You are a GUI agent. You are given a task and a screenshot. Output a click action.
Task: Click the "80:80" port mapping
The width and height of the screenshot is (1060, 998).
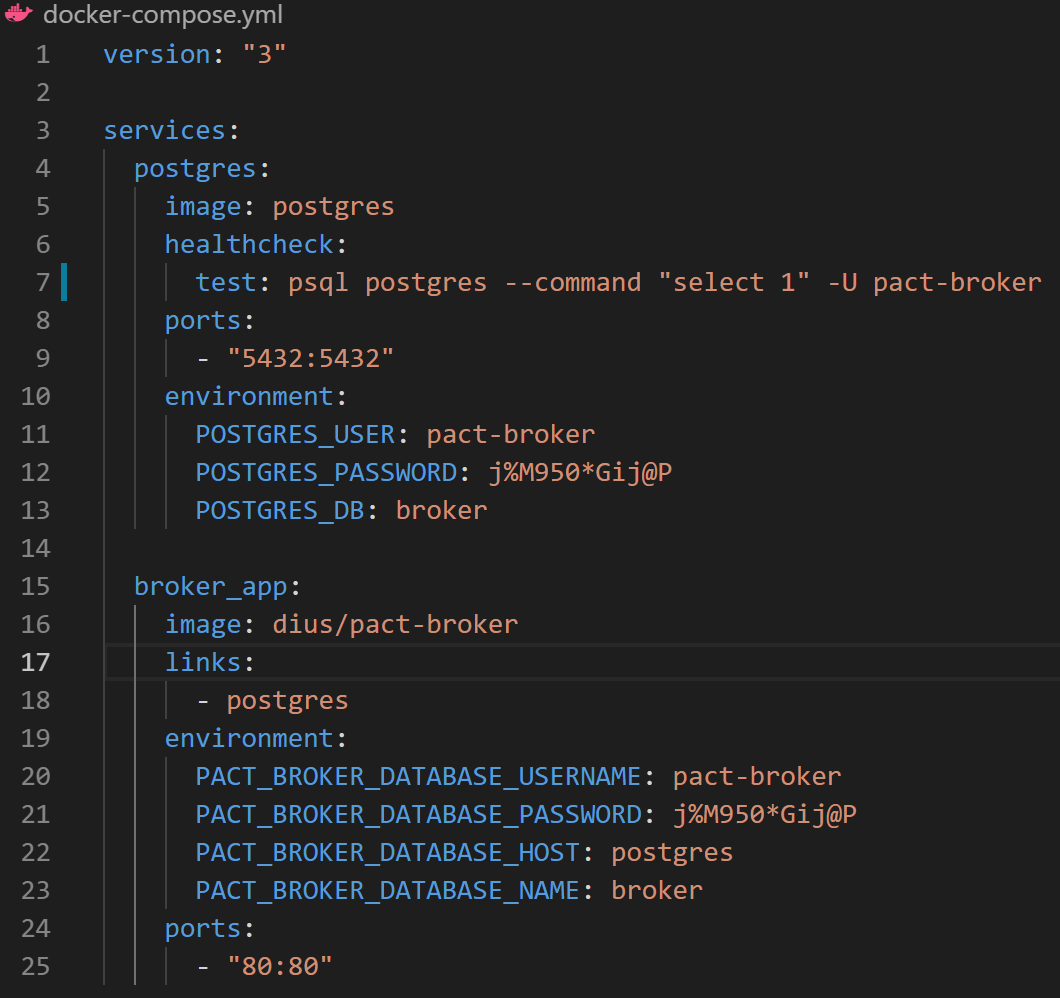[280, 966]
